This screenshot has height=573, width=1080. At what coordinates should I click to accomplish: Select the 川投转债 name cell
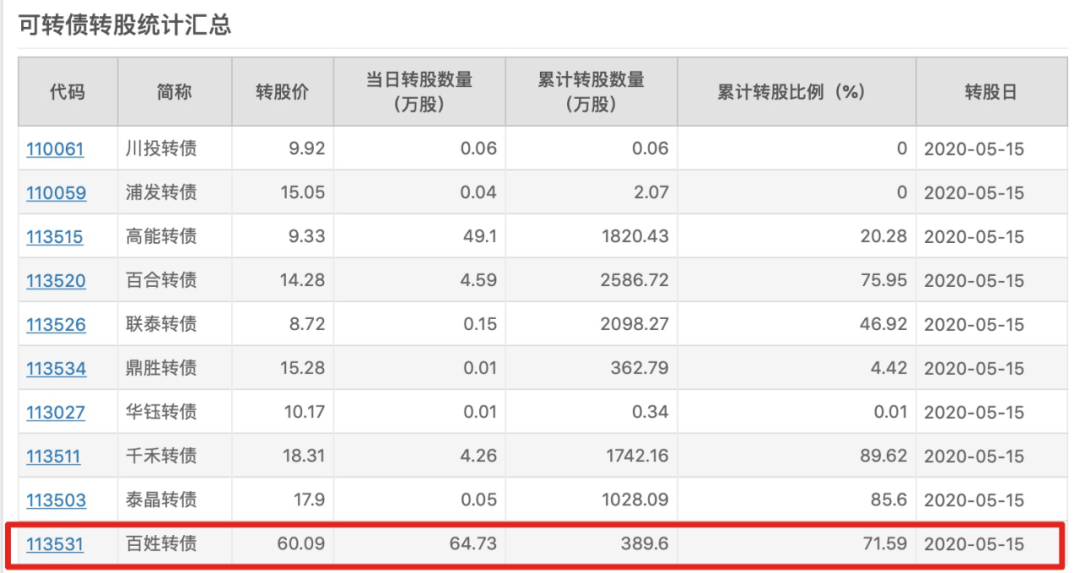161,148
